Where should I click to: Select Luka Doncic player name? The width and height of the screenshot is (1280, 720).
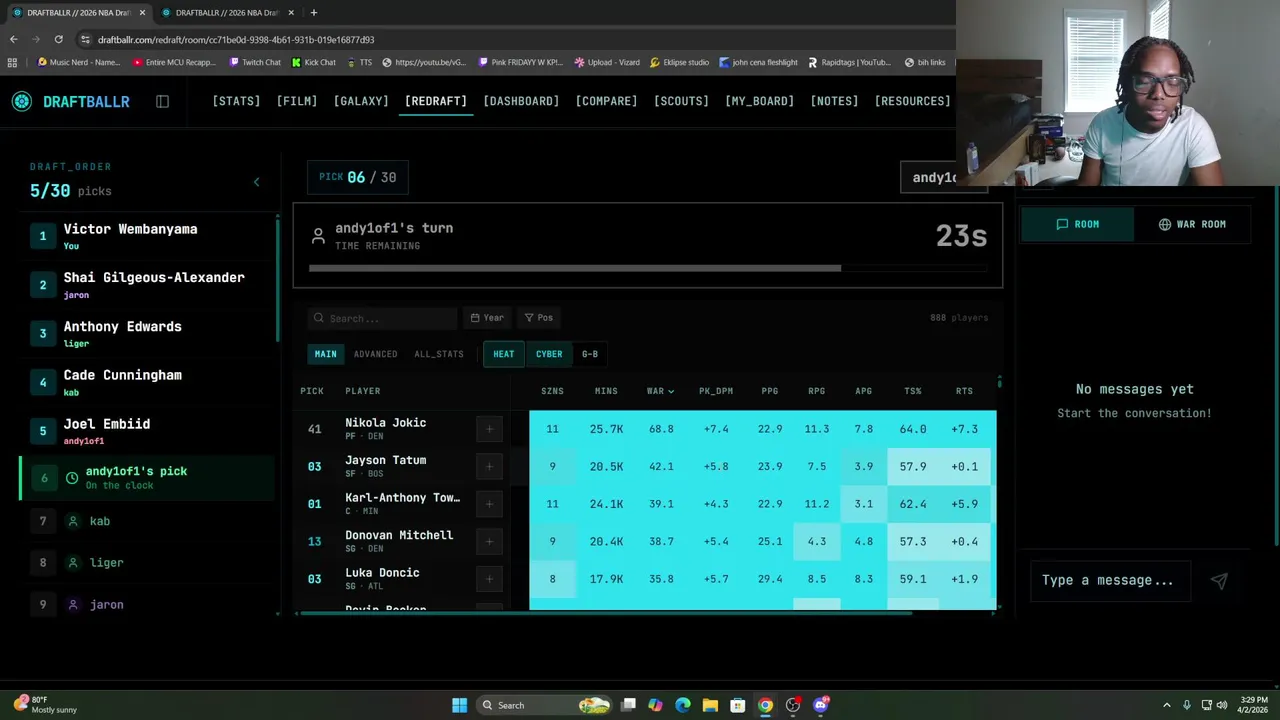click(x=382, y=573)
